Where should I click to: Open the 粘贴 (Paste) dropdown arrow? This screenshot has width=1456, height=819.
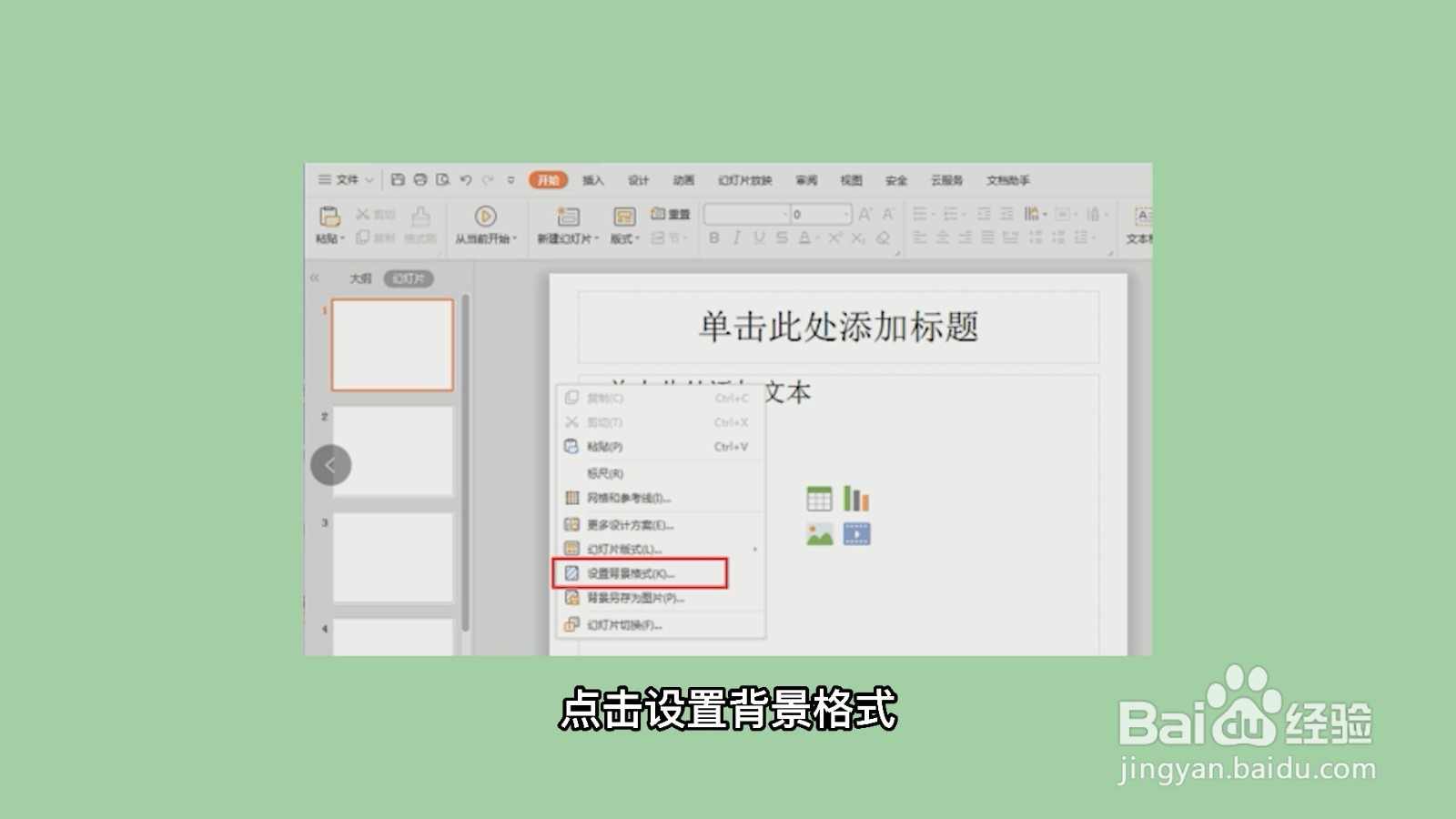pos(341,238)
